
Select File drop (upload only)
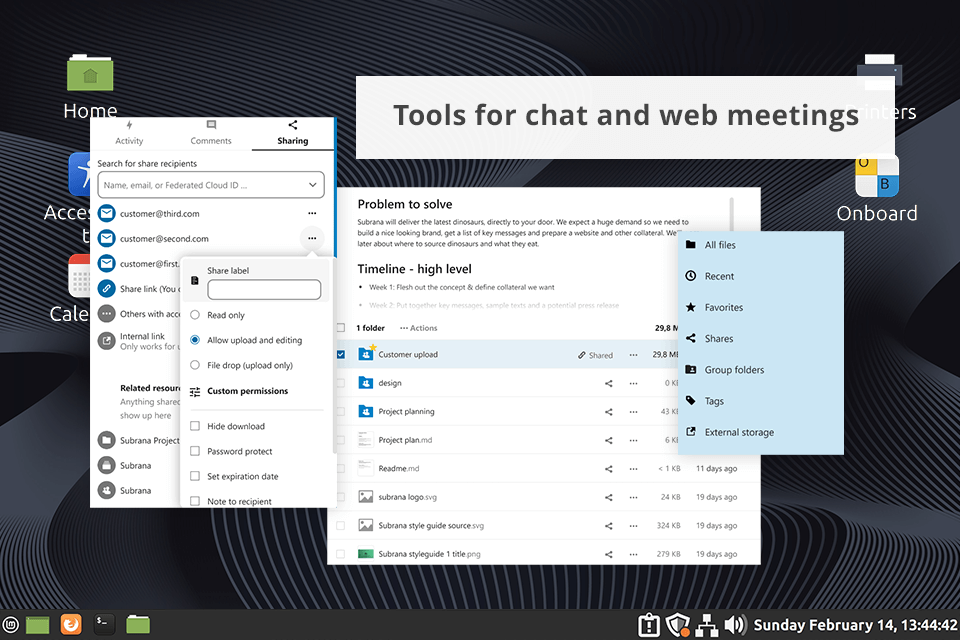click(x=195, y=365)
